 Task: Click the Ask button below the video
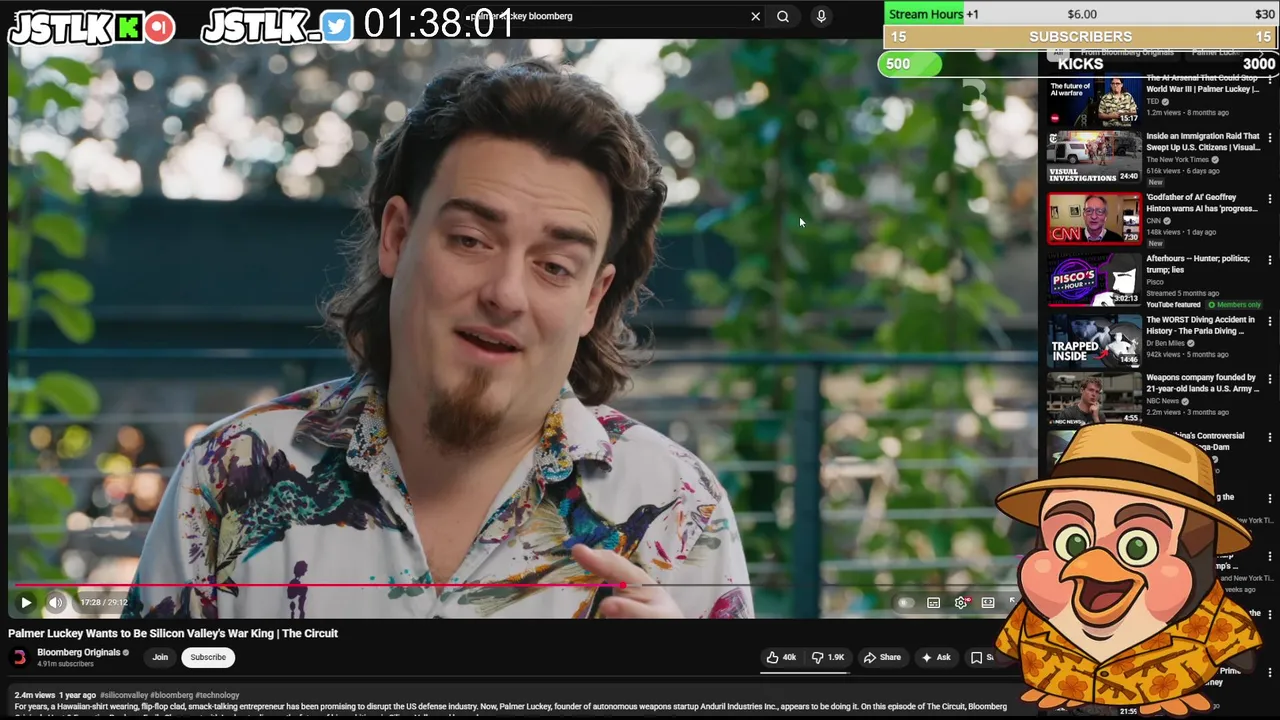[936, 657]
